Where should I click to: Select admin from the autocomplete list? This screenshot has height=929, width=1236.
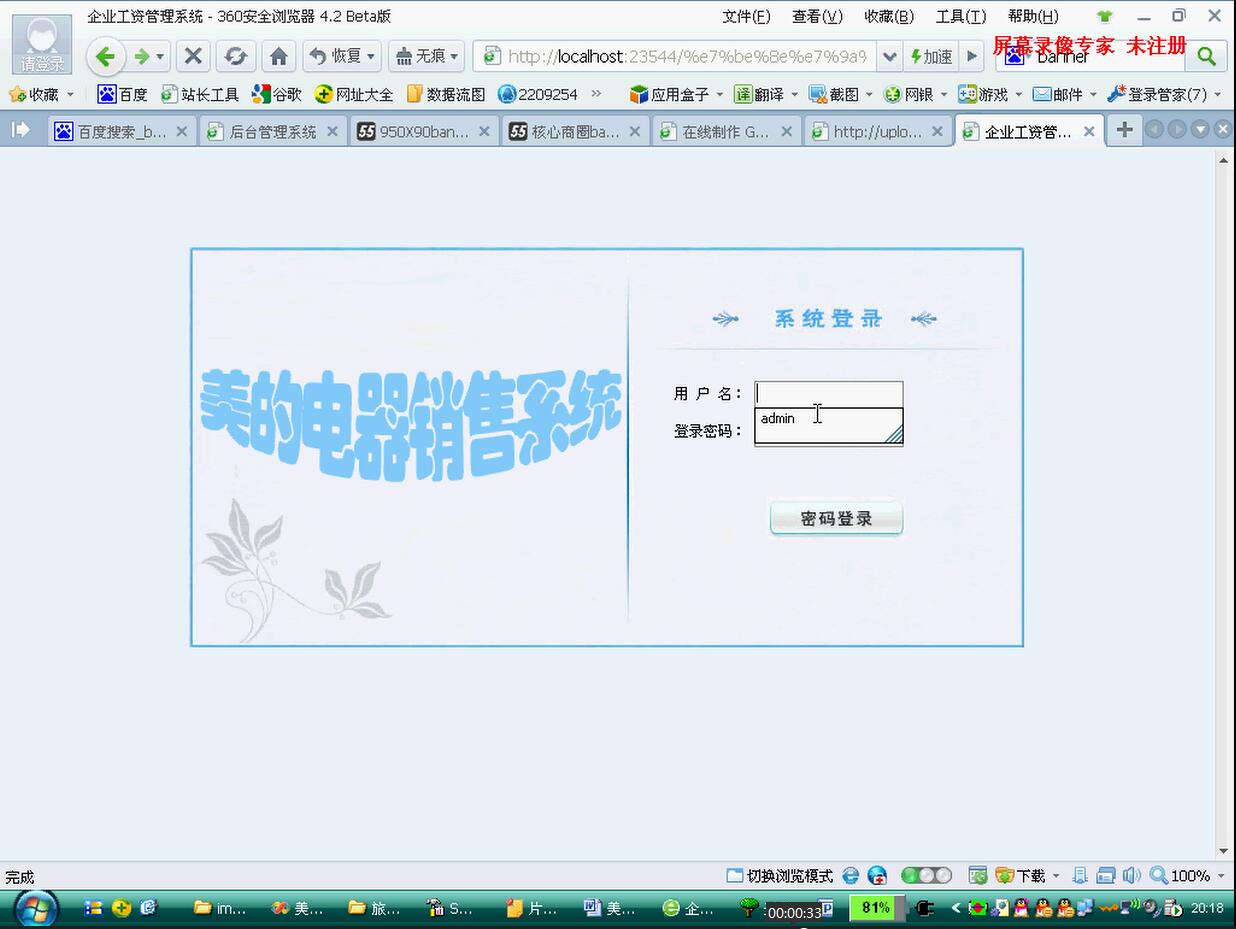click(x=829, y=419)
